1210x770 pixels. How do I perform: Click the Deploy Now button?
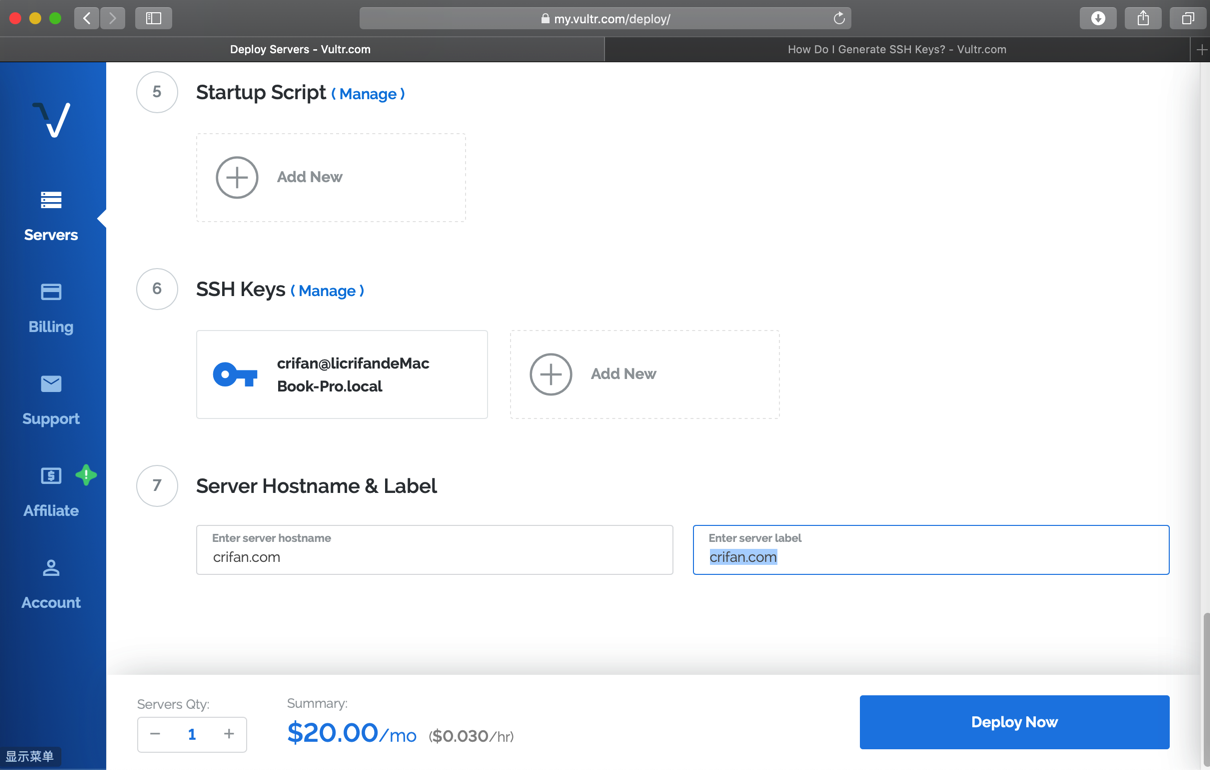tap(1014, 722)
